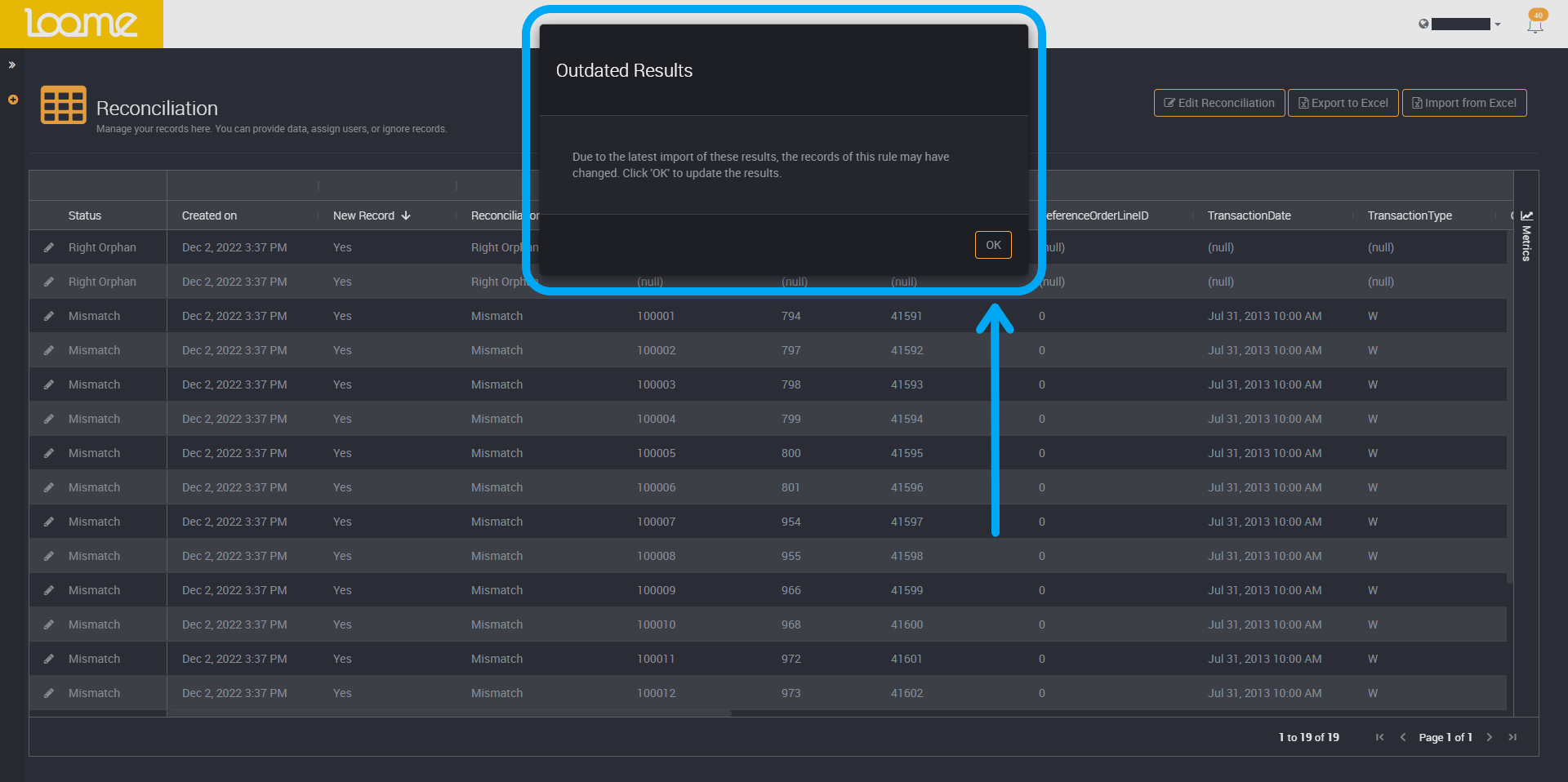Go to last page of results
The width and height of the screenshot is (1568, 782).
(x=1512, y=737)
